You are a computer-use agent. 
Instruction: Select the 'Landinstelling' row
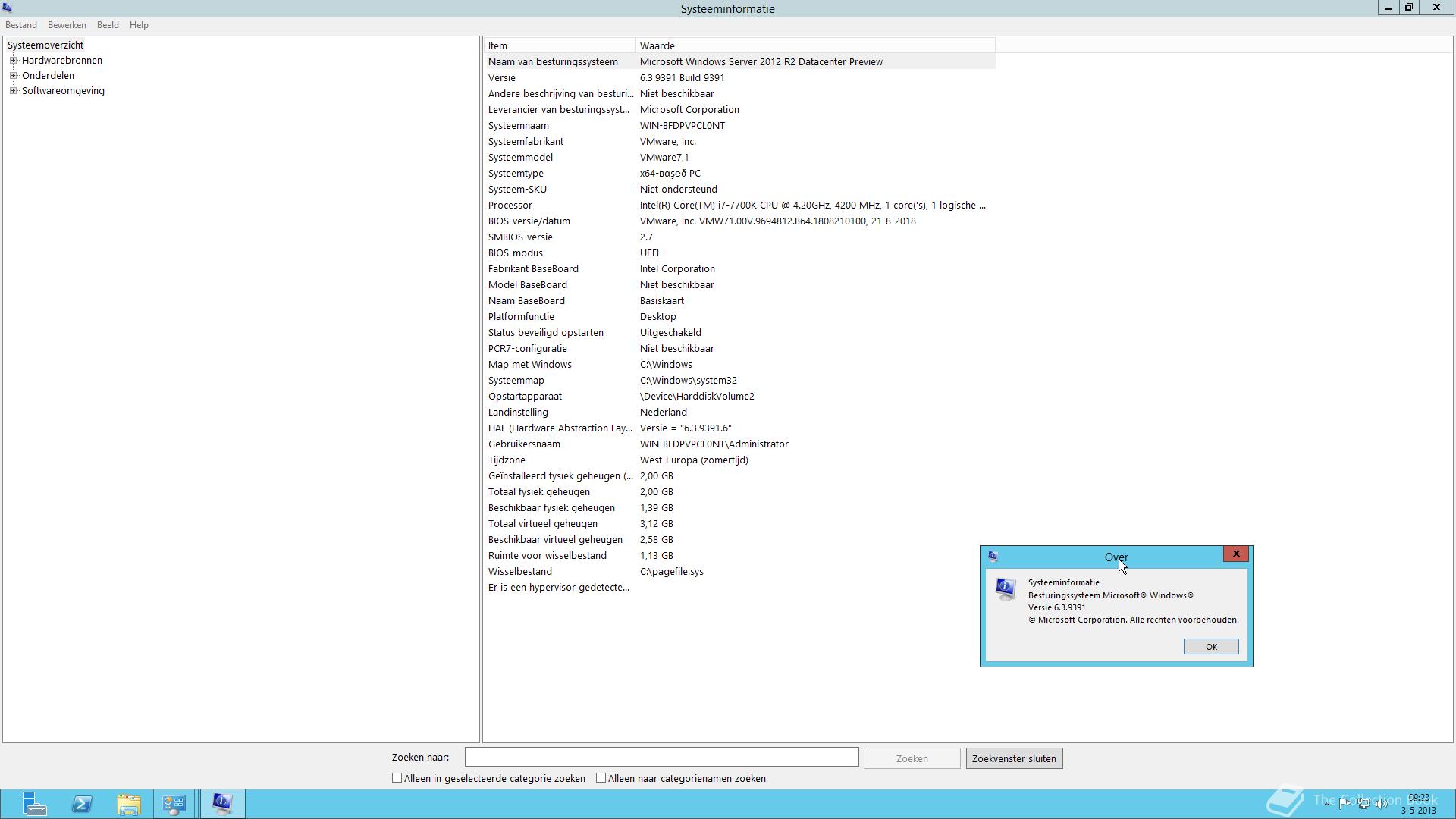(x=739, y=412)
